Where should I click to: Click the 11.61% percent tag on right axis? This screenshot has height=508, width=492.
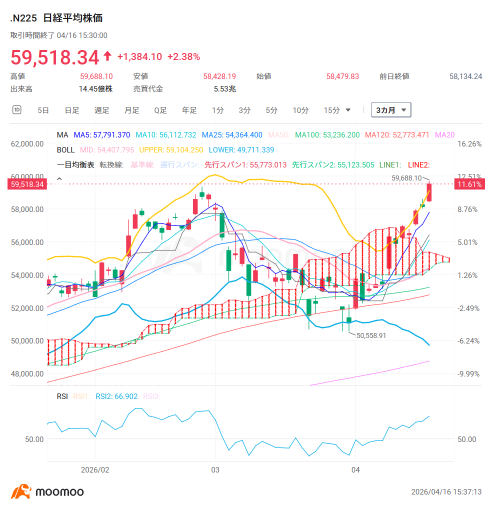469,184
